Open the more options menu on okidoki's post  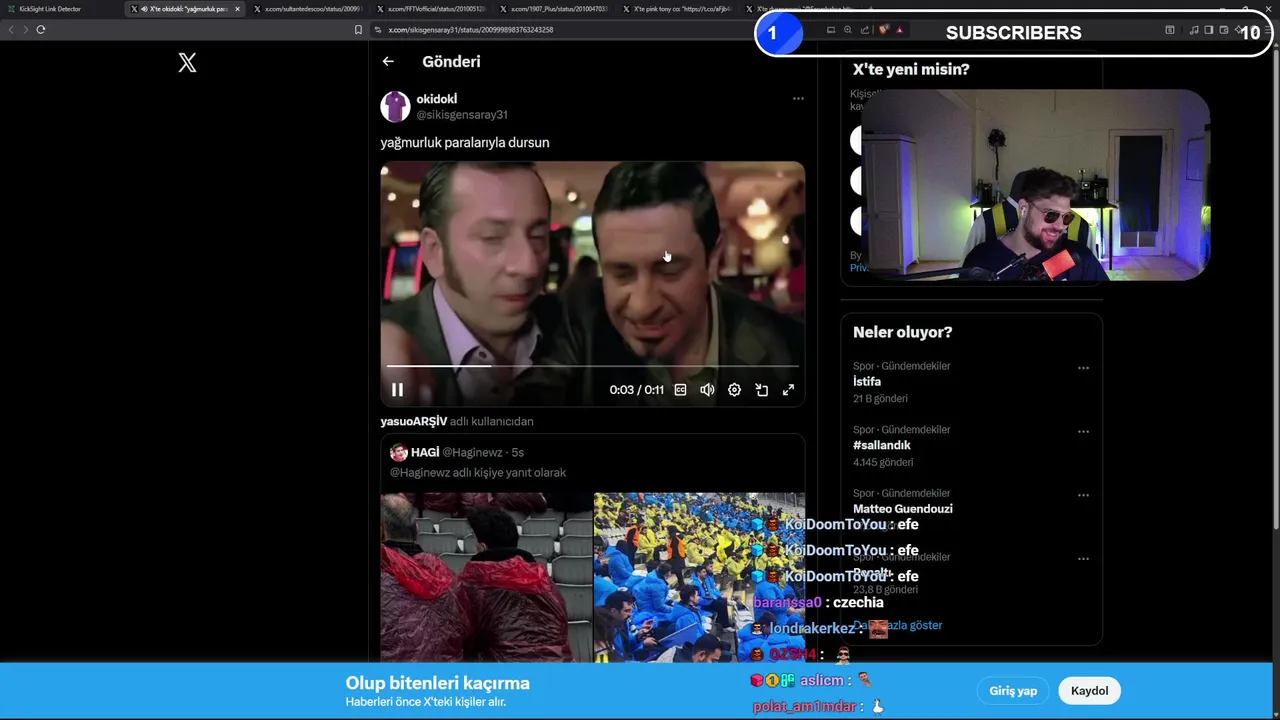798,99
